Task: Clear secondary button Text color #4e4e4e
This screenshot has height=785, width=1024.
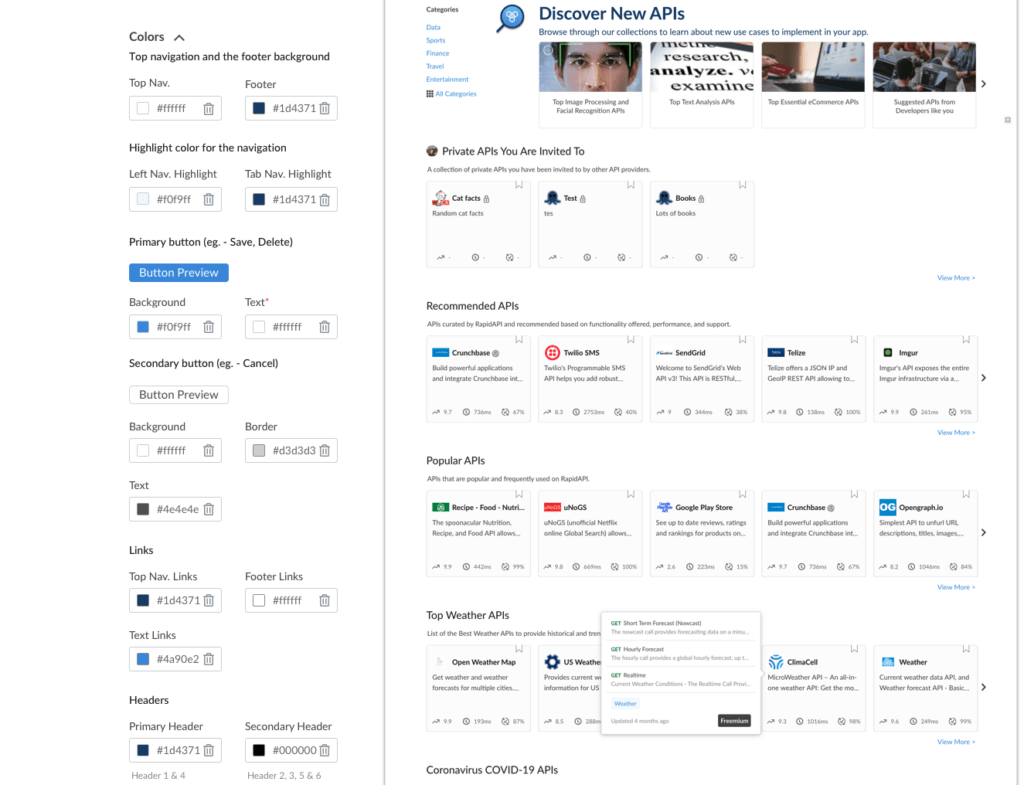Action: [208, 509]
